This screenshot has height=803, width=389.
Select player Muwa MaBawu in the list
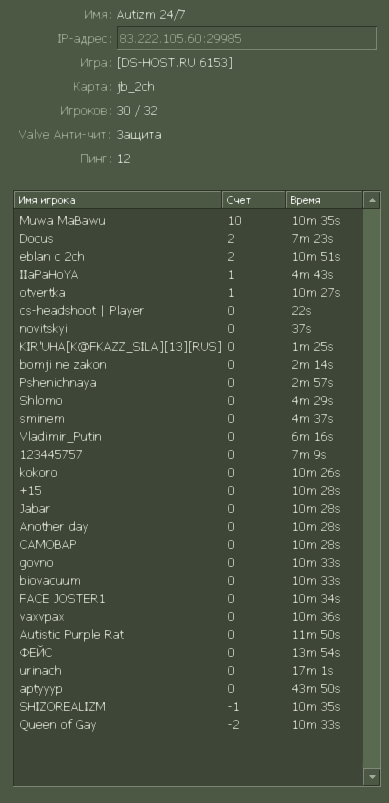188,221
